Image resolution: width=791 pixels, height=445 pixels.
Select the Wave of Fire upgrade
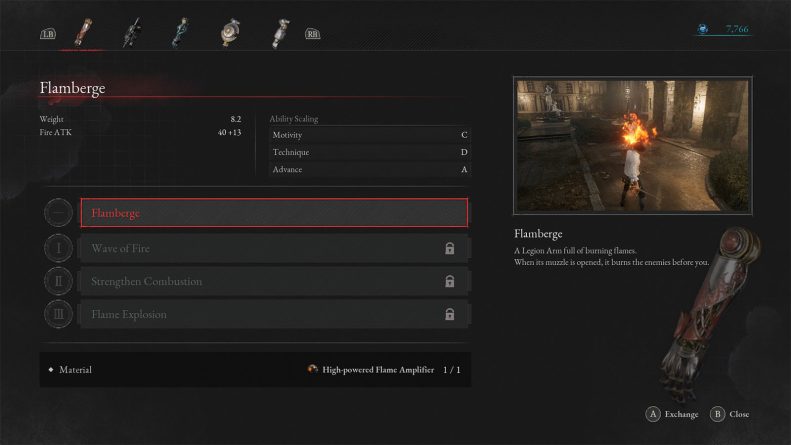point(274,248)
